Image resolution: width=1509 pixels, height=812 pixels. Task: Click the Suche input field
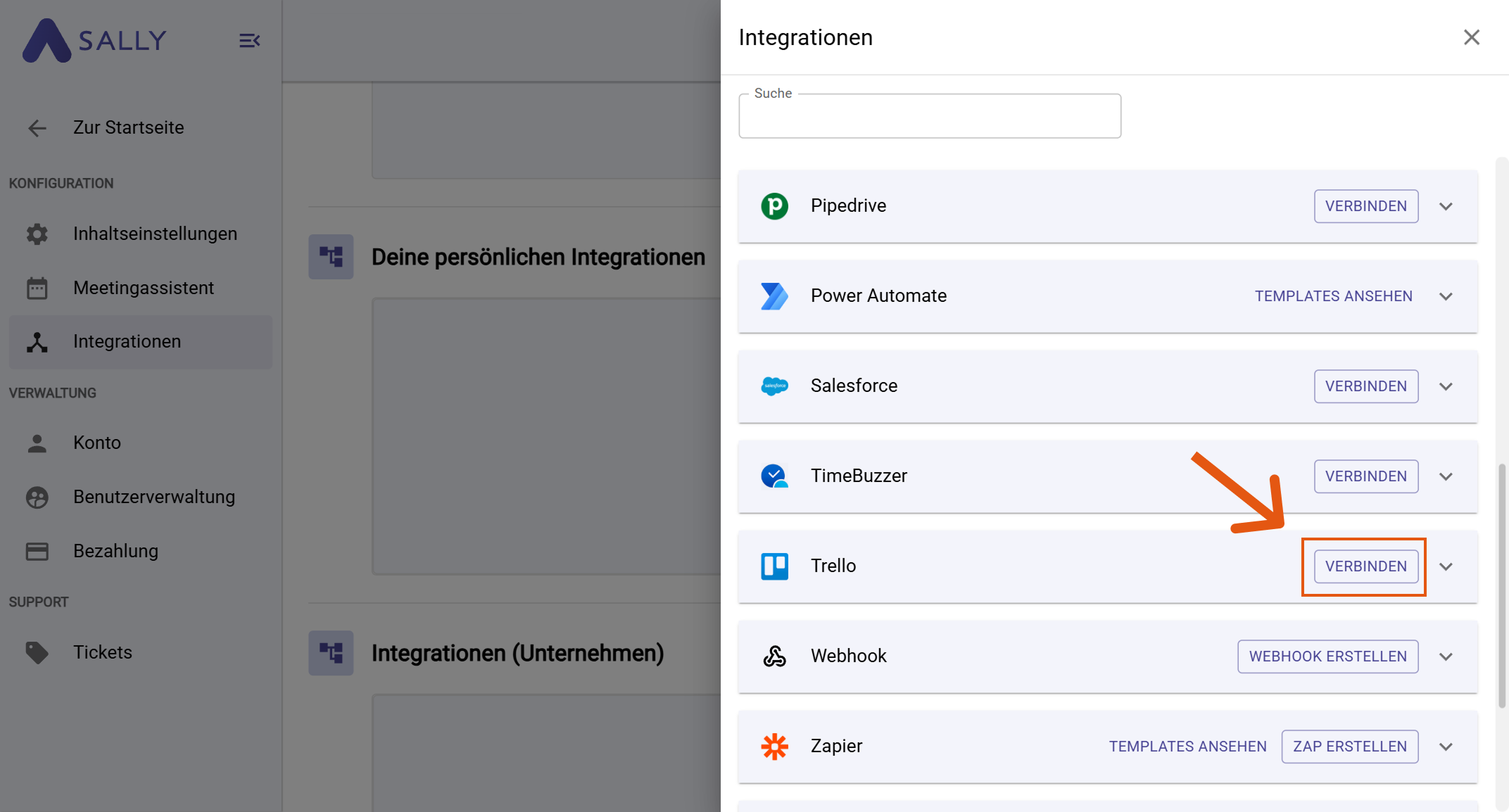tap(930, 116)
